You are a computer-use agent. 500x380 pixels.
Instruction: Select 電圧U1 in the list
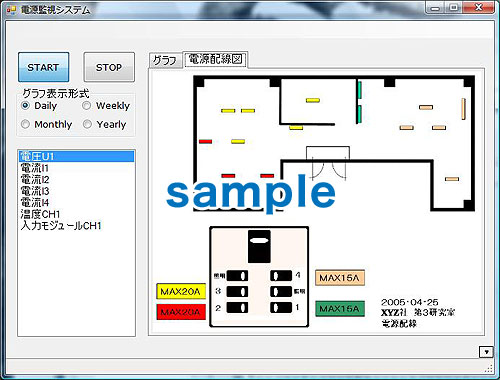click(77, 156)
